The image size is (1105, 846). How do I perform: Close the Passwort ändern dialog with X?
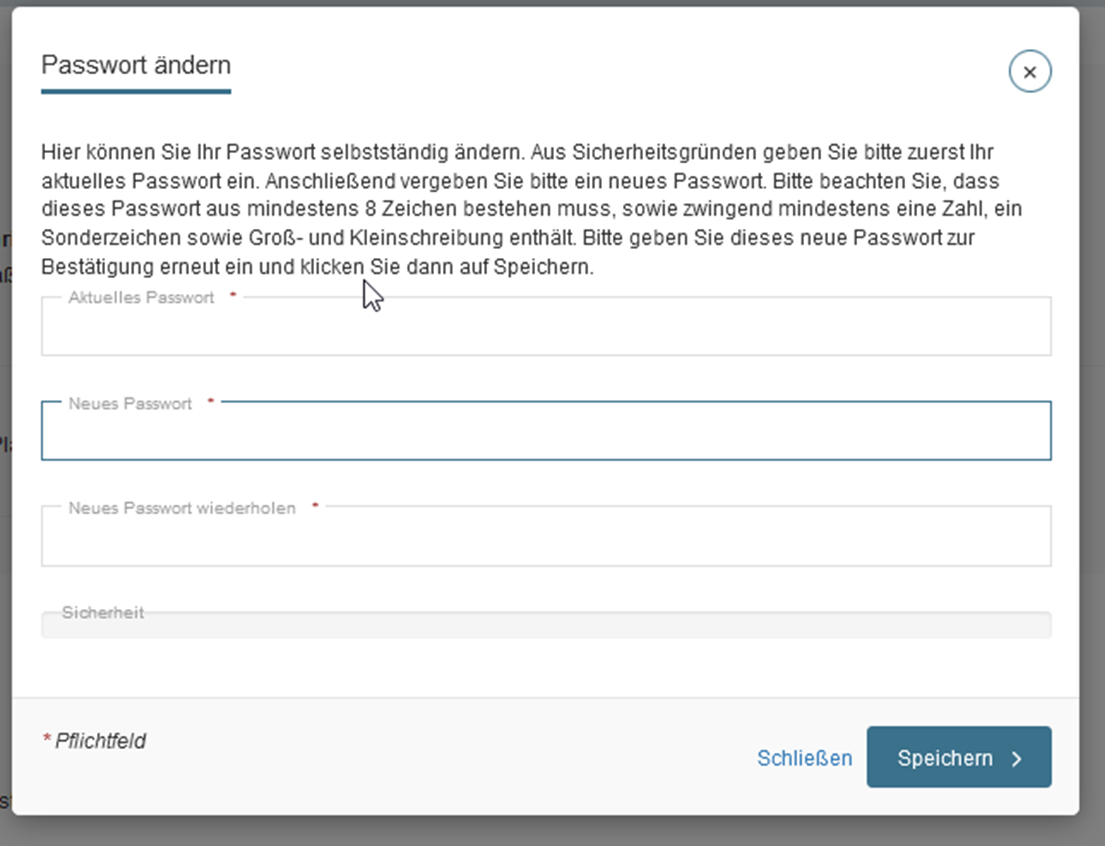tap(1030, 71)
